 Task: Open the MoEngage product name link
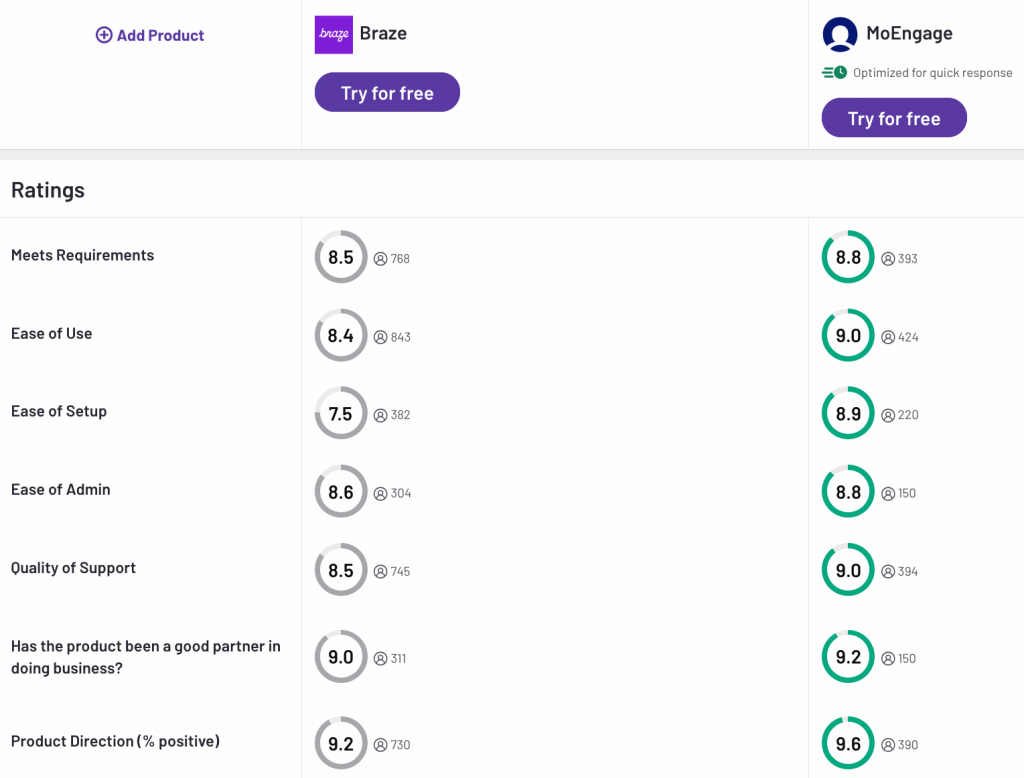pos(909,33)
